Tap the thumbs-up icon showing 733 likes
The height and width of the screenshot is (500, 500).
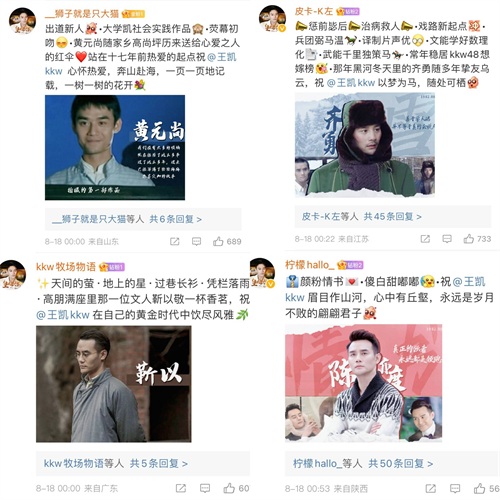click(x=468, y=239)
